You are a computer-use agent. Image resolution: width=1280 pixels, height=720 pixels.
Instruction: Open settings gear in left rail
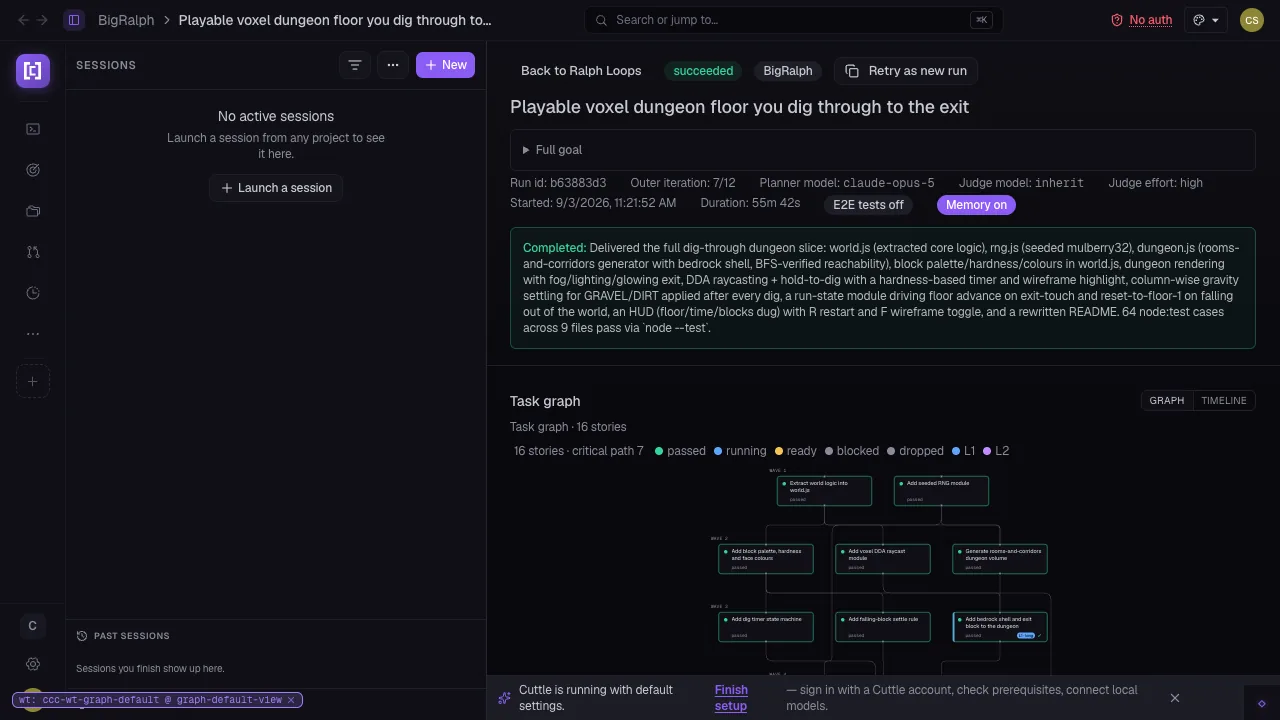[33, 664]
